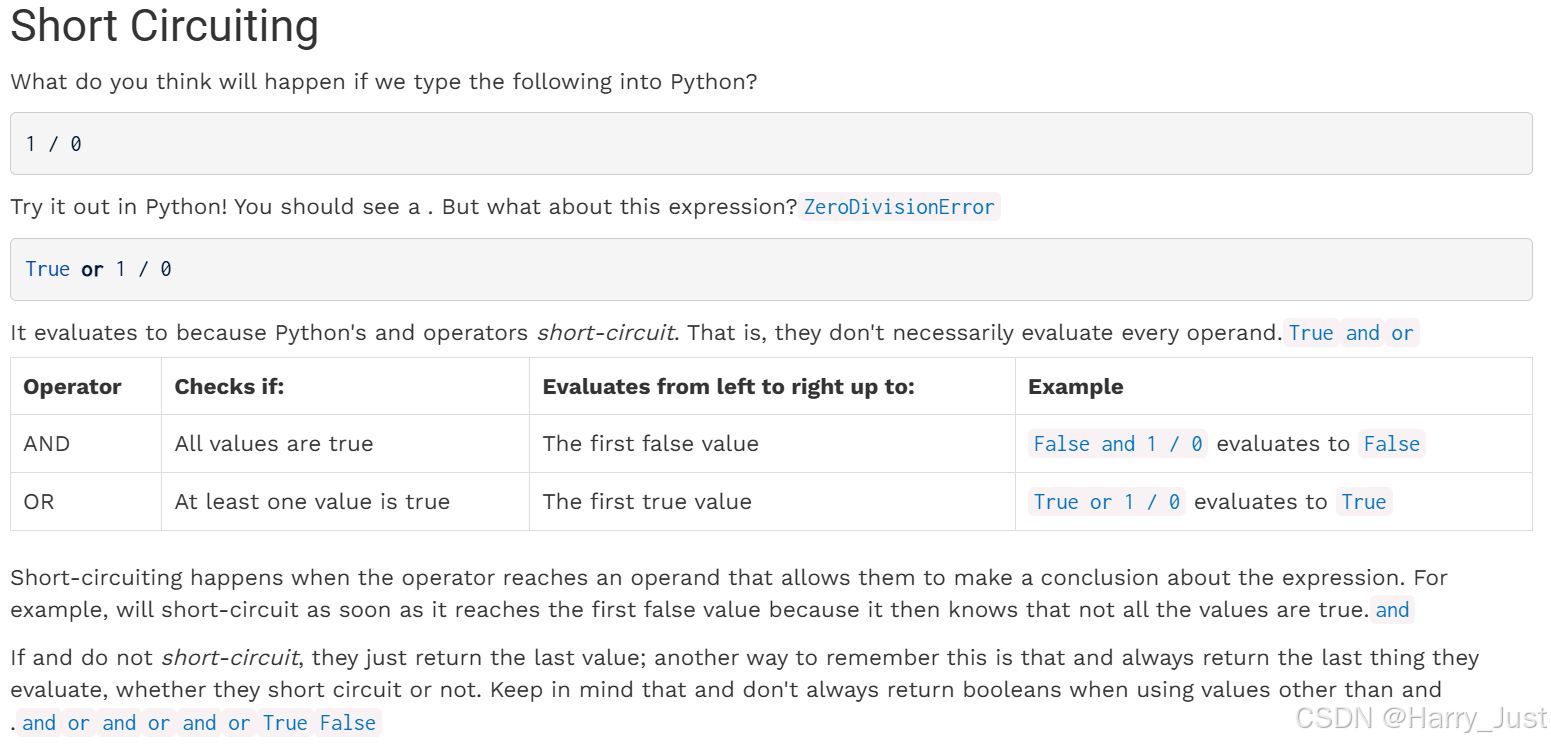
Task: Click the Short Circuiting heading
Action: (x=164, y=27)
